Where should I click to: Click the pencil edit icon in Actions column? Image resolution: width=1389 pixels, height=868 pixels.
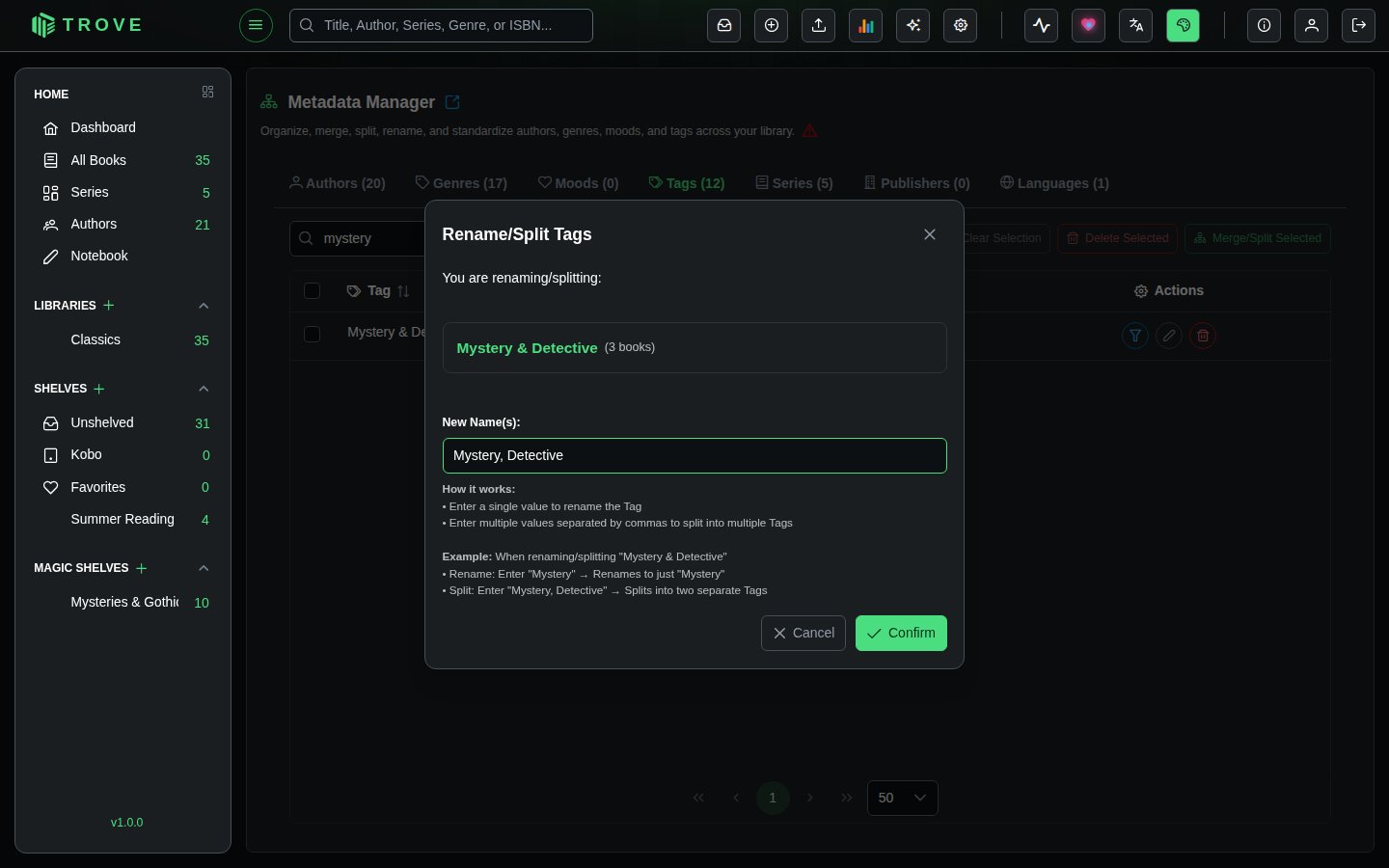[x=1169, y=336]
